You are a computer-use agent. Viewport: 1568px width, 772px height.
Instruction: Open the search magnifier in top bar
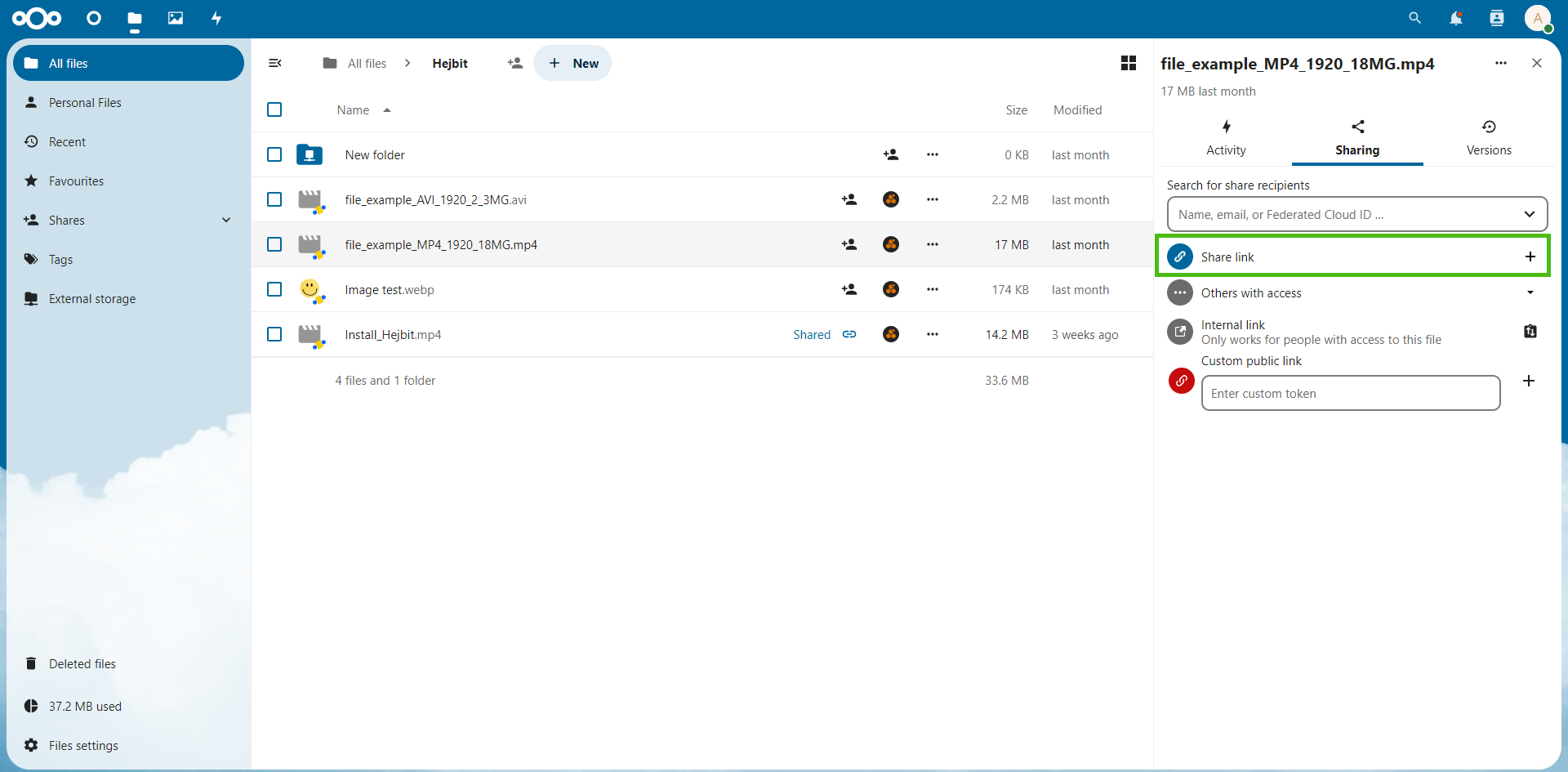pos(1414,18)
